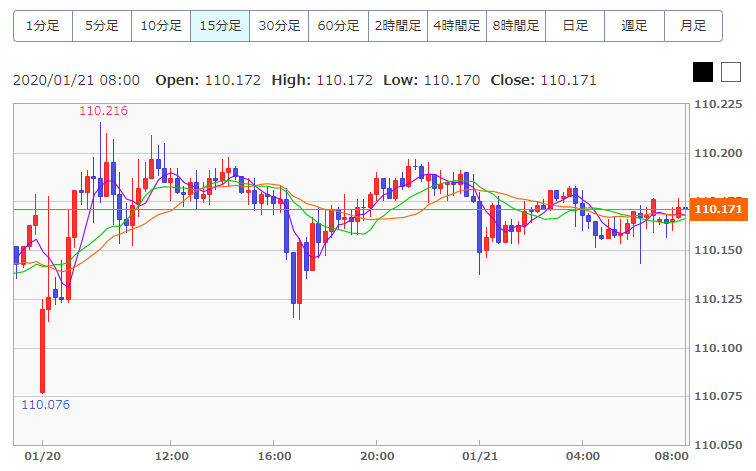Click the Close: 110.171 value

click(x=543, y=80)
